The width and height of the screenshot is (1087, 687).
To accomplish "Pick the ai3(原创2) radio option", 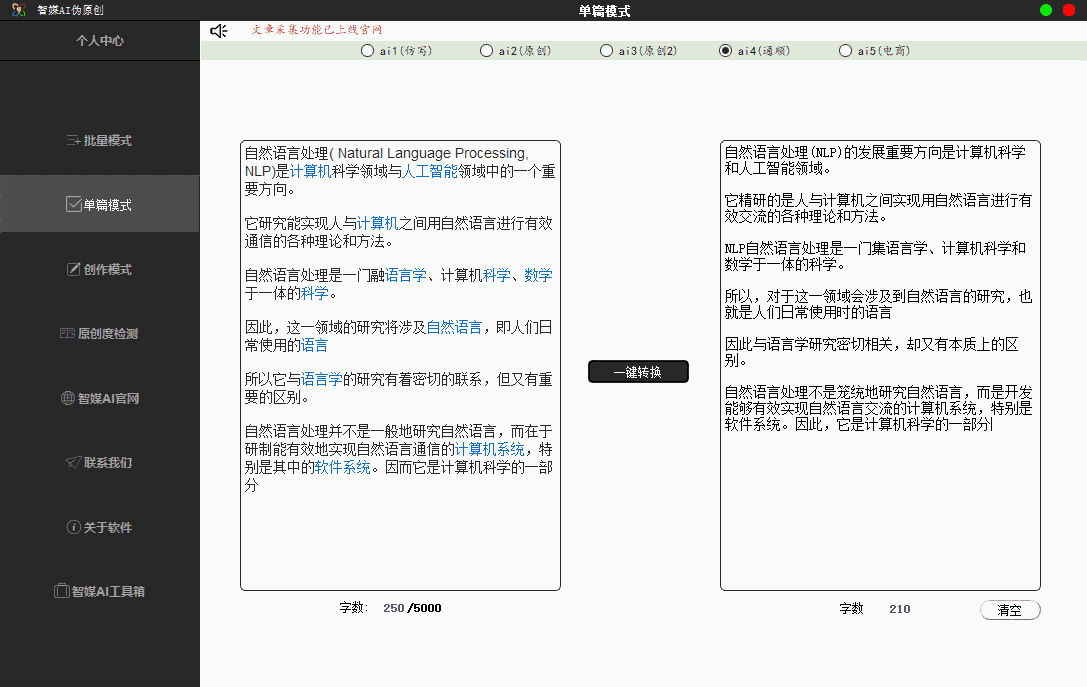I will pyautogui.click(x=606, y=51).
